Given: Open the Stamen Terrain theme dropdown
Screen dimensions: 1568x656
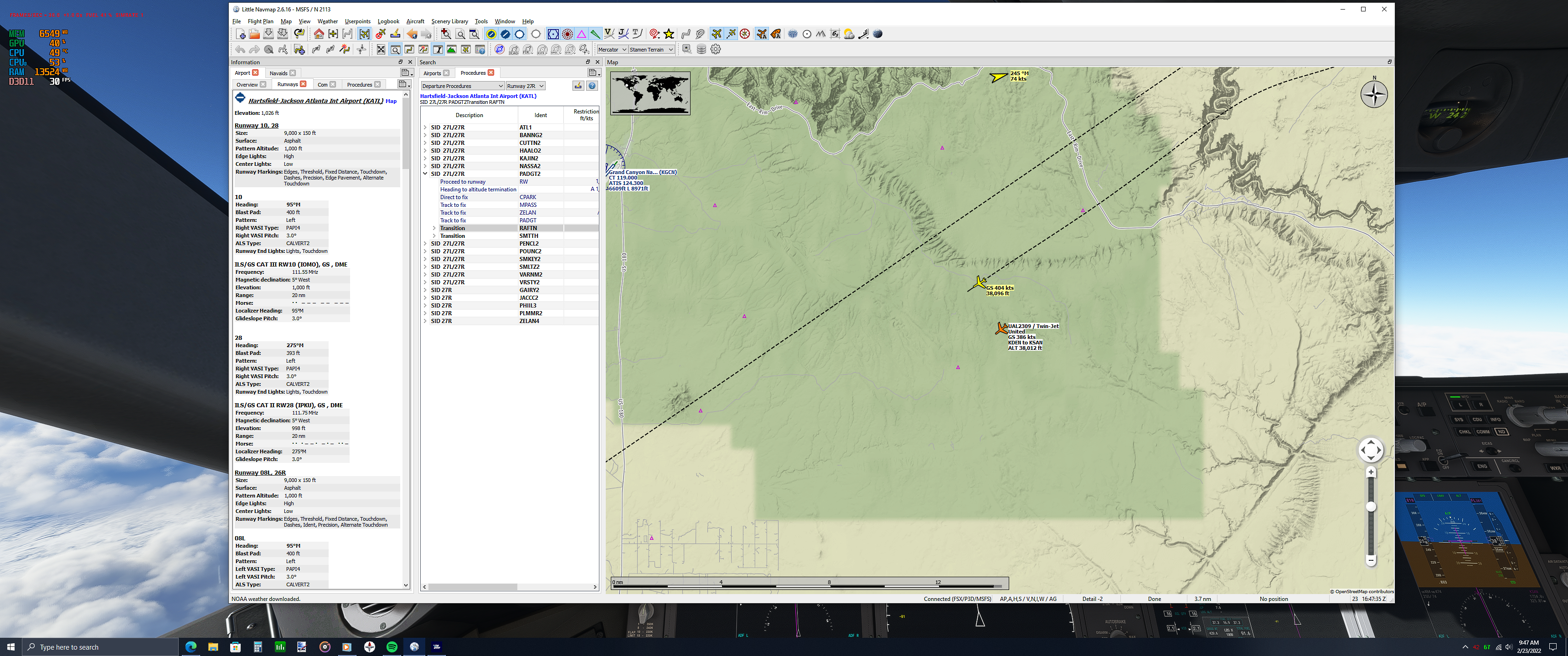Looking at the screenshot, I should click(651, 50).
